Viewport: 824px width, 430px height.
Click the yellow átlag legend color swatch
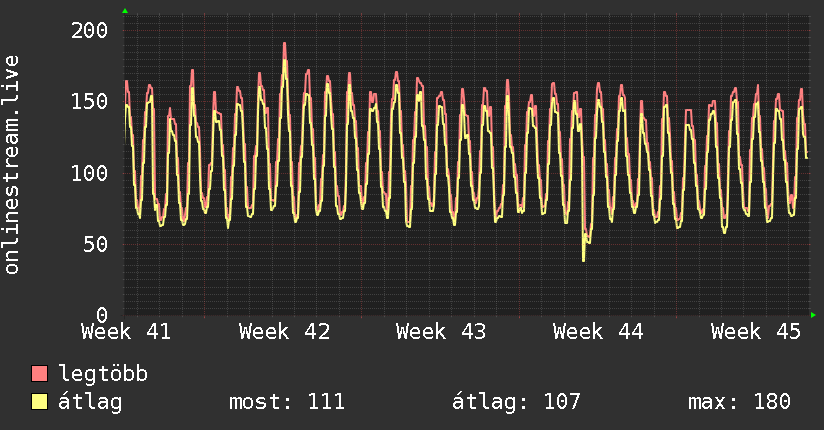(40, 402)
